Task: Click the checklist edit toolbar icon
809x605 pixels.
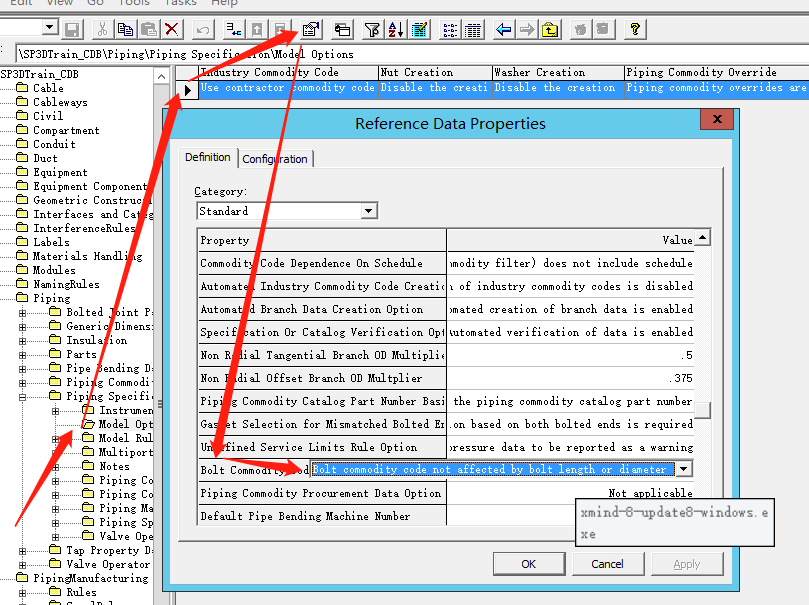Action: (x=419, y=29)
